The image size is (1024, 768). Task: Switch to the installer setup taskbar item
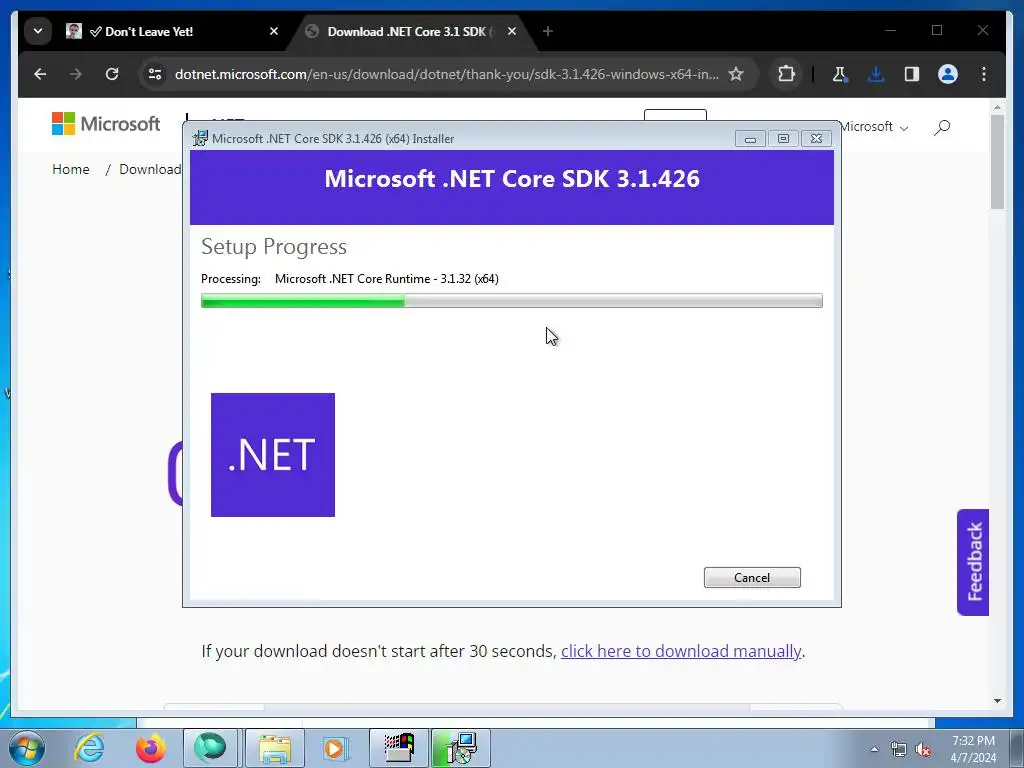(x=461, y=748)
